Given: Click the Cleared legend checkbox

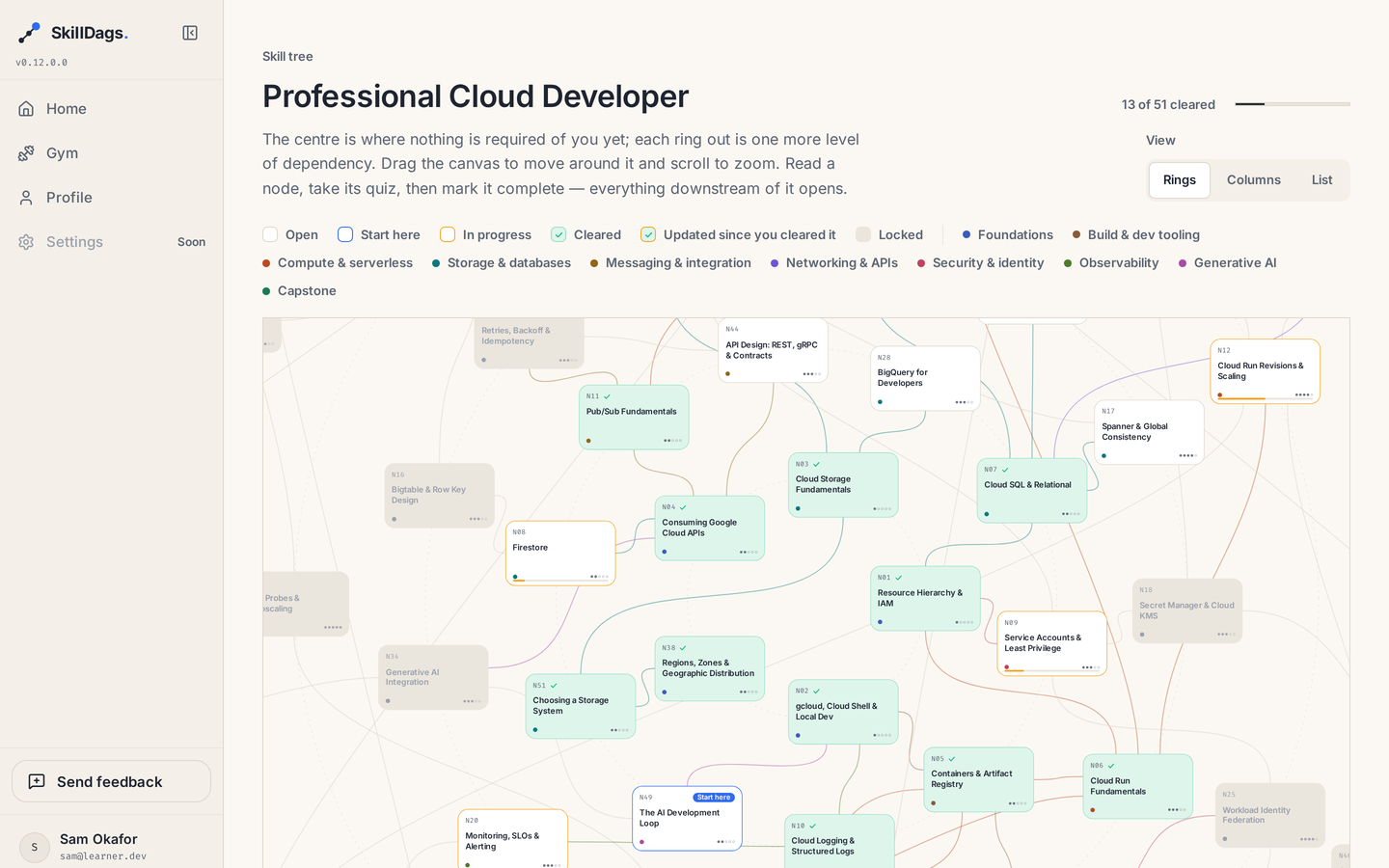Looking at the screenshot, I should 558,234.
